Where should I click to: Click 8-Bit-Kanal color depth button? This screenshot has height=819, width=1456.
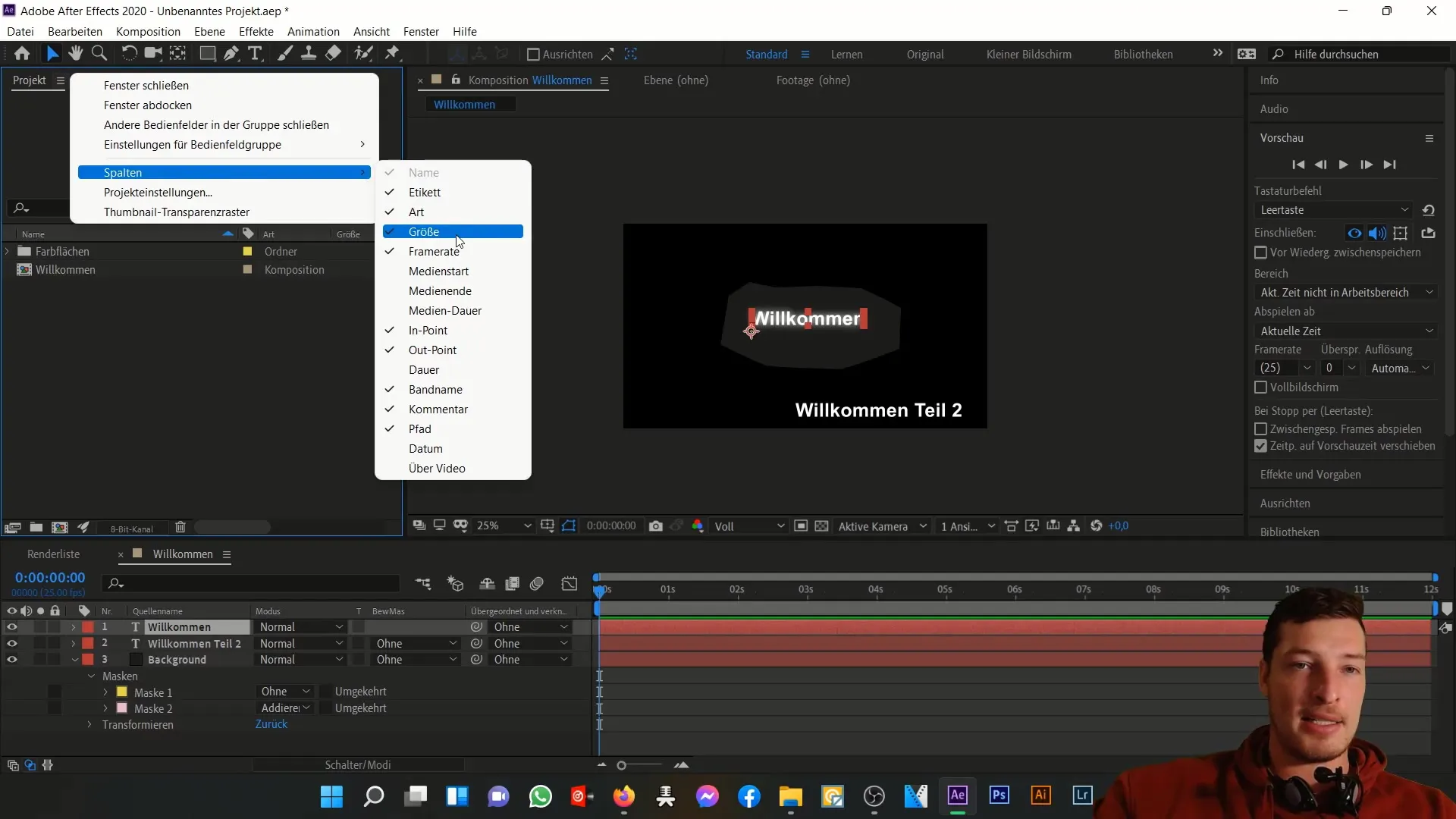point(131,529)
